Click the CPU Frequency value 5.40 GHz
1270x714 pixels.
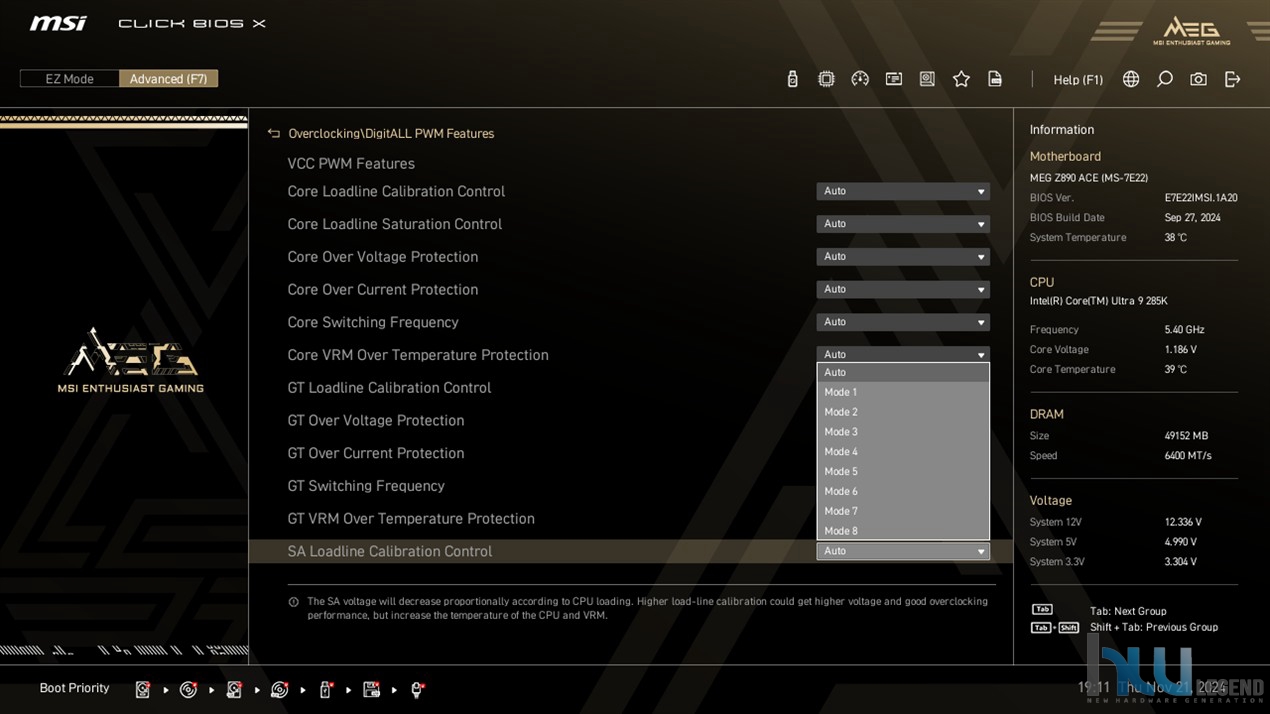(1184, 330)
